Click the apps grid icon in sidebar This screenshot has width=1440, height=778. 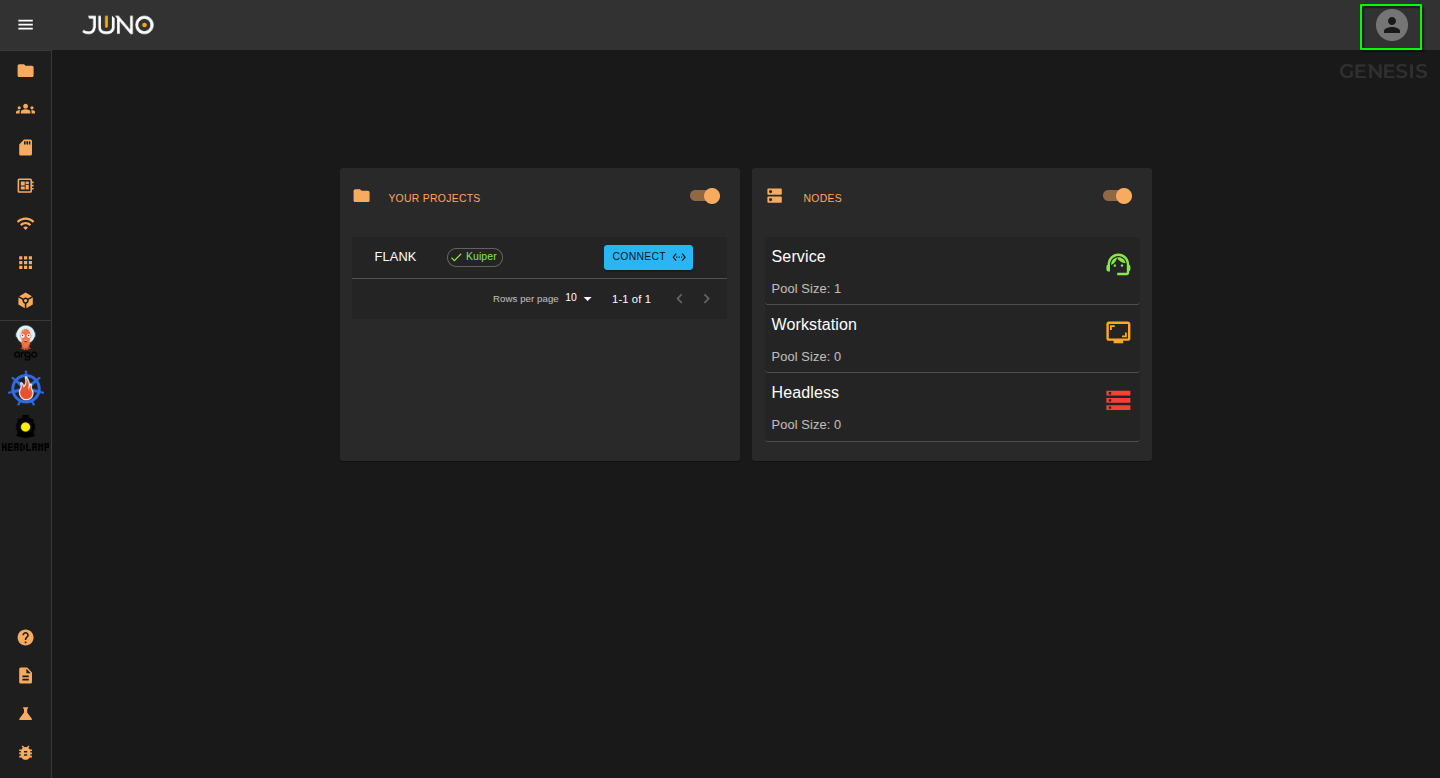point(25,262)
